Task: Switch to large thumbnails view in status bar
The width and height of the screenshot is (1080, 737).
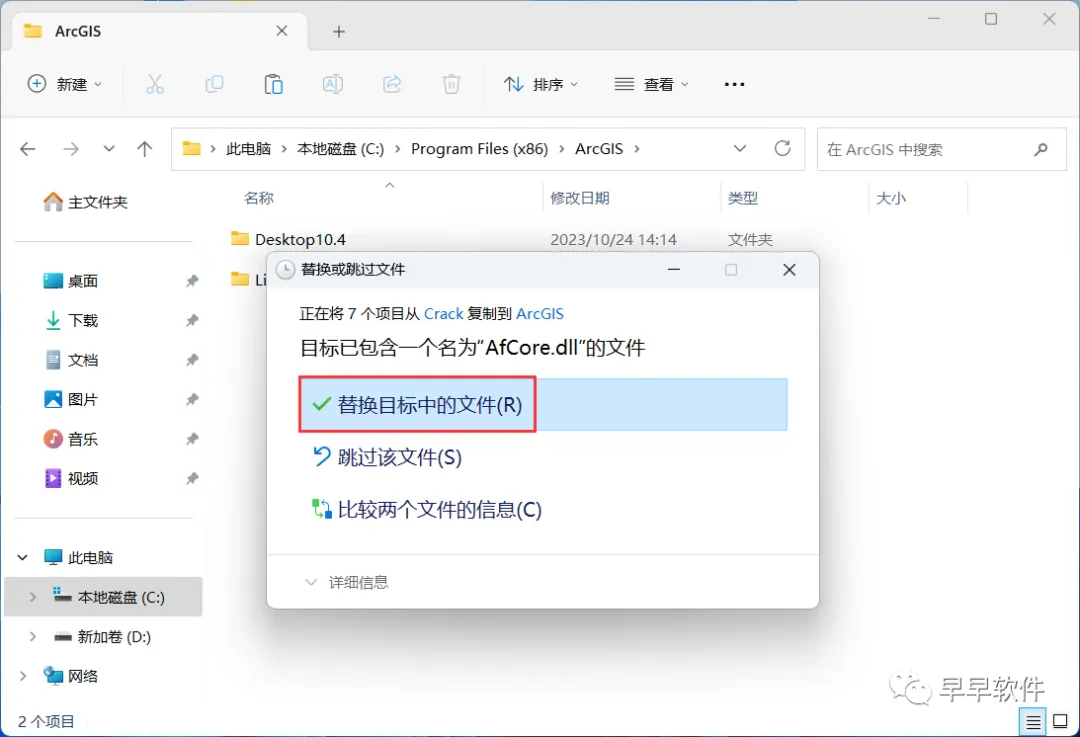Action: pos(1061,722)
